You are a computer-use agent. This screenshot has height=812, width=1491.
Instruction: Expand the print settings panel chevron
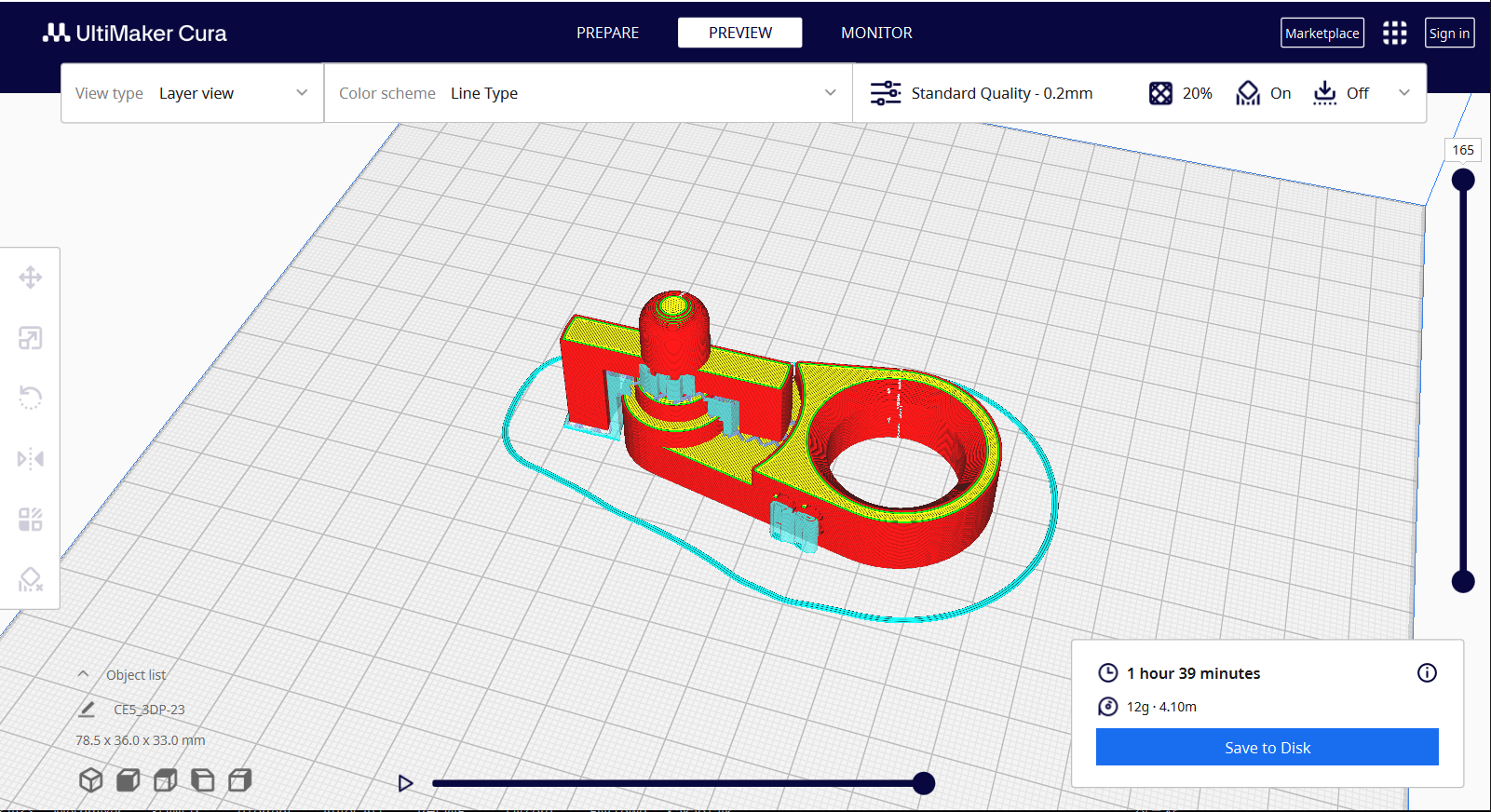click(1404, 93)
